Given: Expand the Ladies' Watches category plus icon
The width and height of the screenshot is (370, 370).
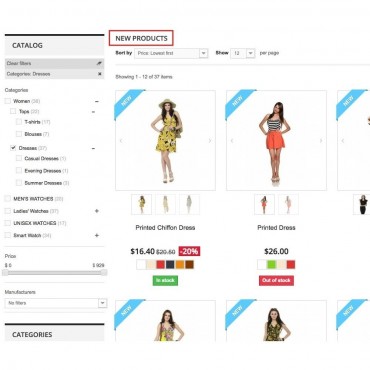Looking at the screenshot, I should pos(97,211).
